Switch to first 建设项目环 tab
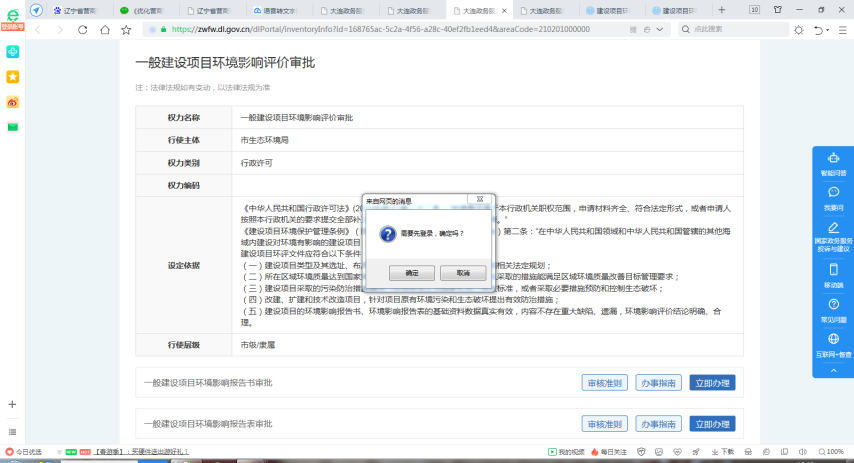Viewport: 854px width, 463px height. [x=610, y=10]
